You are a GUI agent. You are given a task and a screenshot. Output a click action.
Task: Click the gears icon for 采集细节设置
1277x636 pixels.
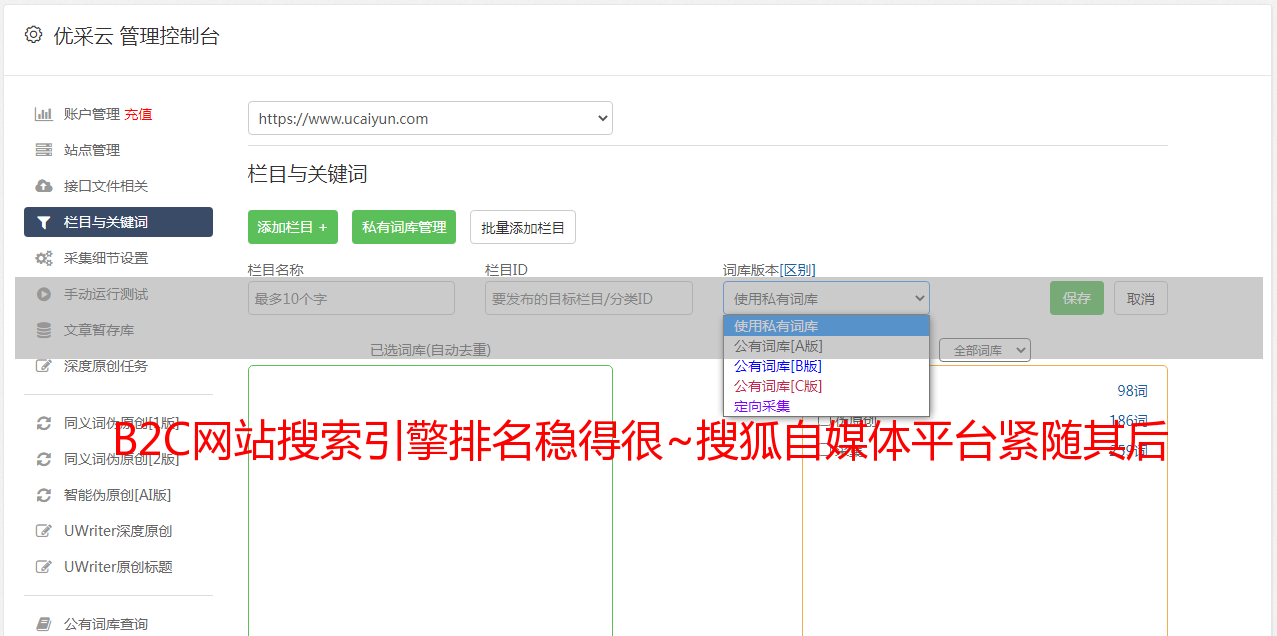click(x=44, y=258)
